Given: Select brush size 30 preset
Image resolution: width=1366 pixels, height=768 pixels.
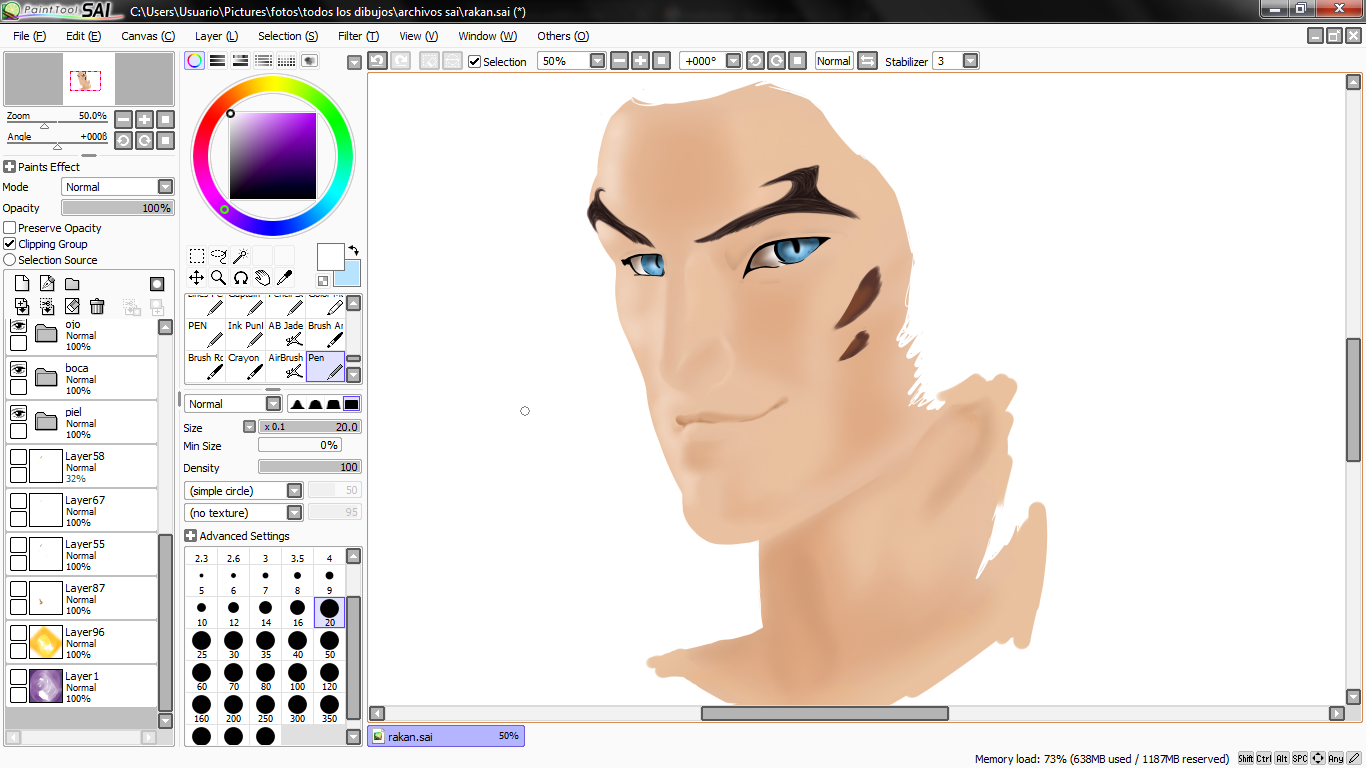Looking at the screenshot, I should pos(233,645).
